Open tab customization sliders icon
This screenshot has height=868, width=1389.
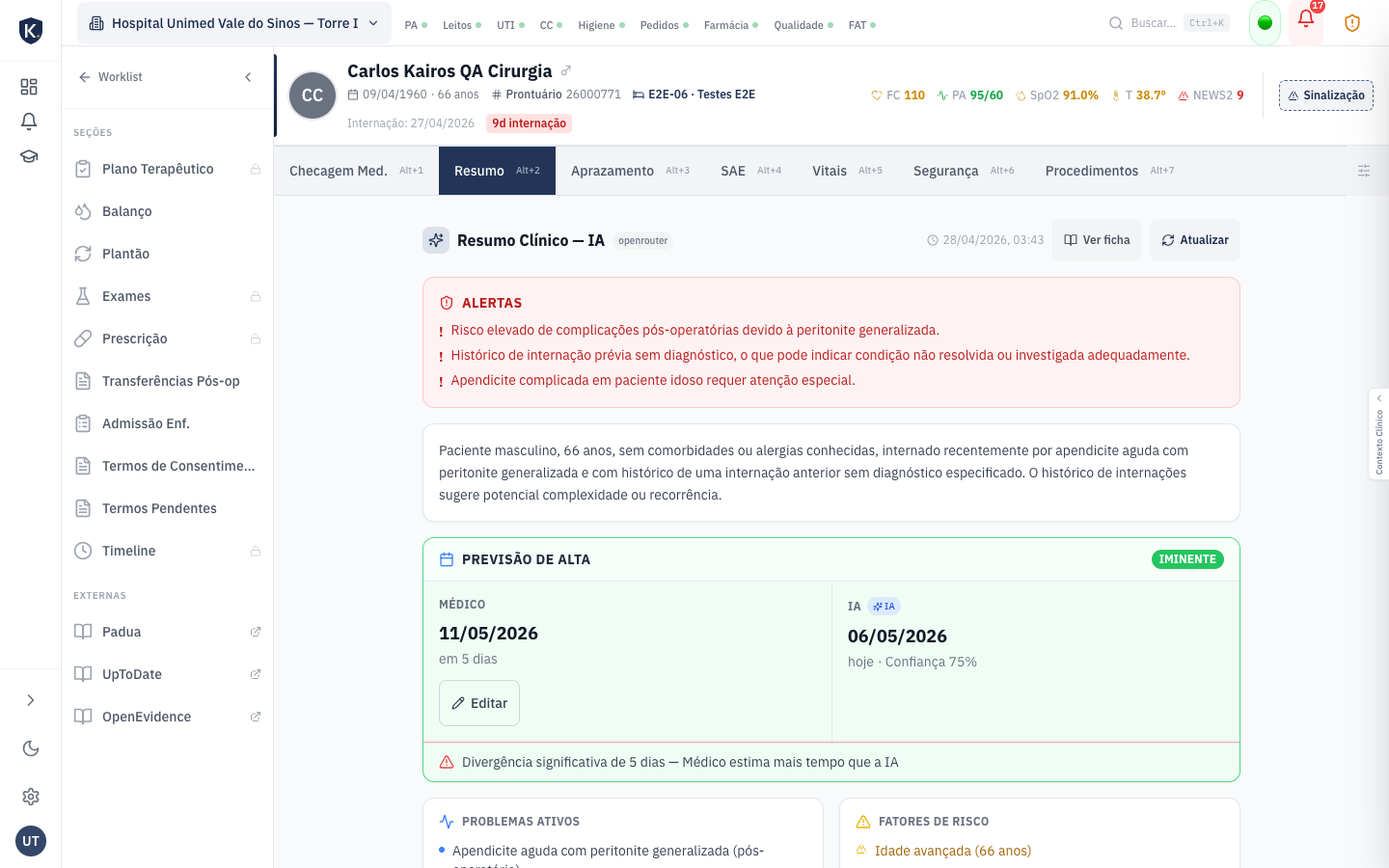click(1364, 171)
